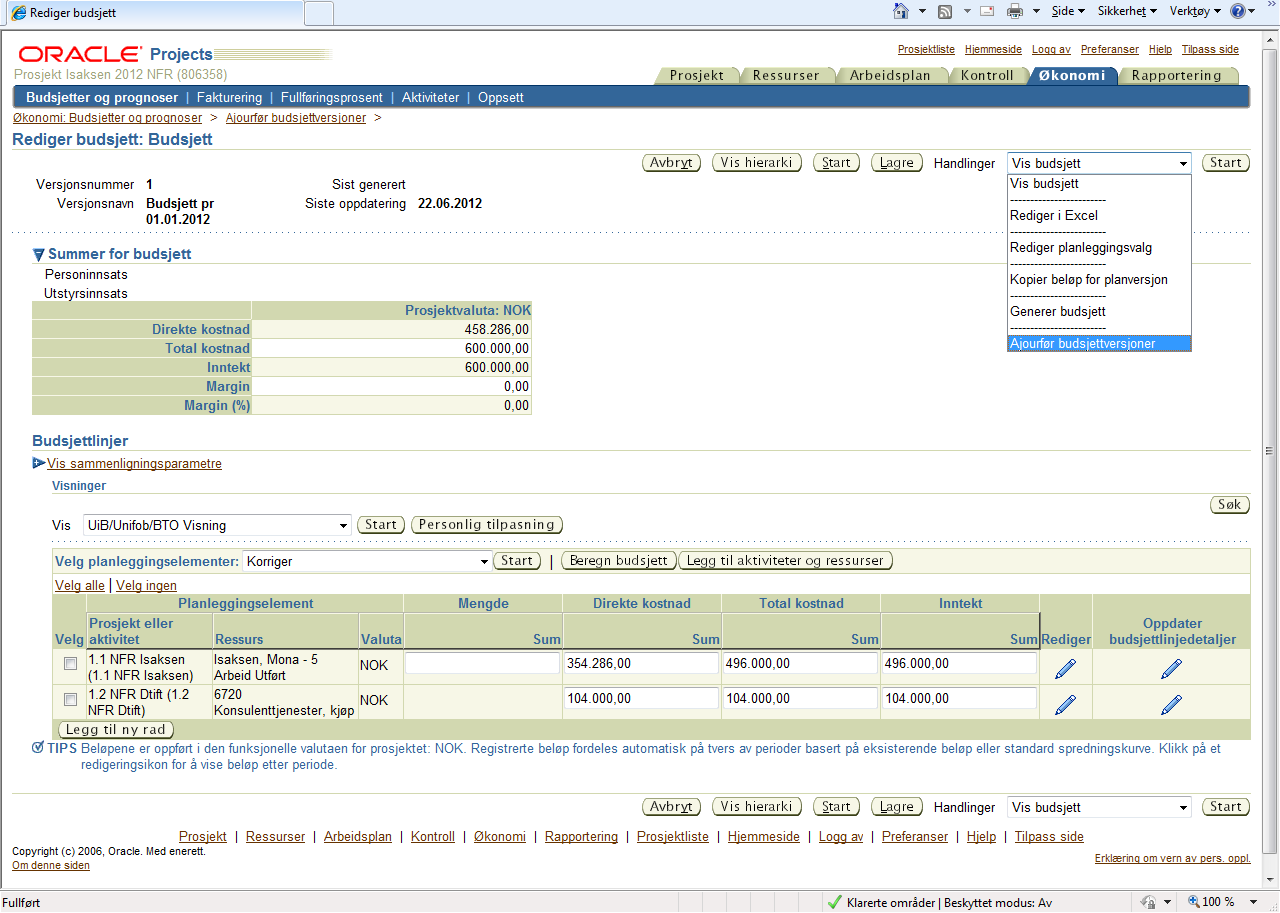Click the IE help question mark icon
The image size is (1280, 913).
(x=1238, y=11)
